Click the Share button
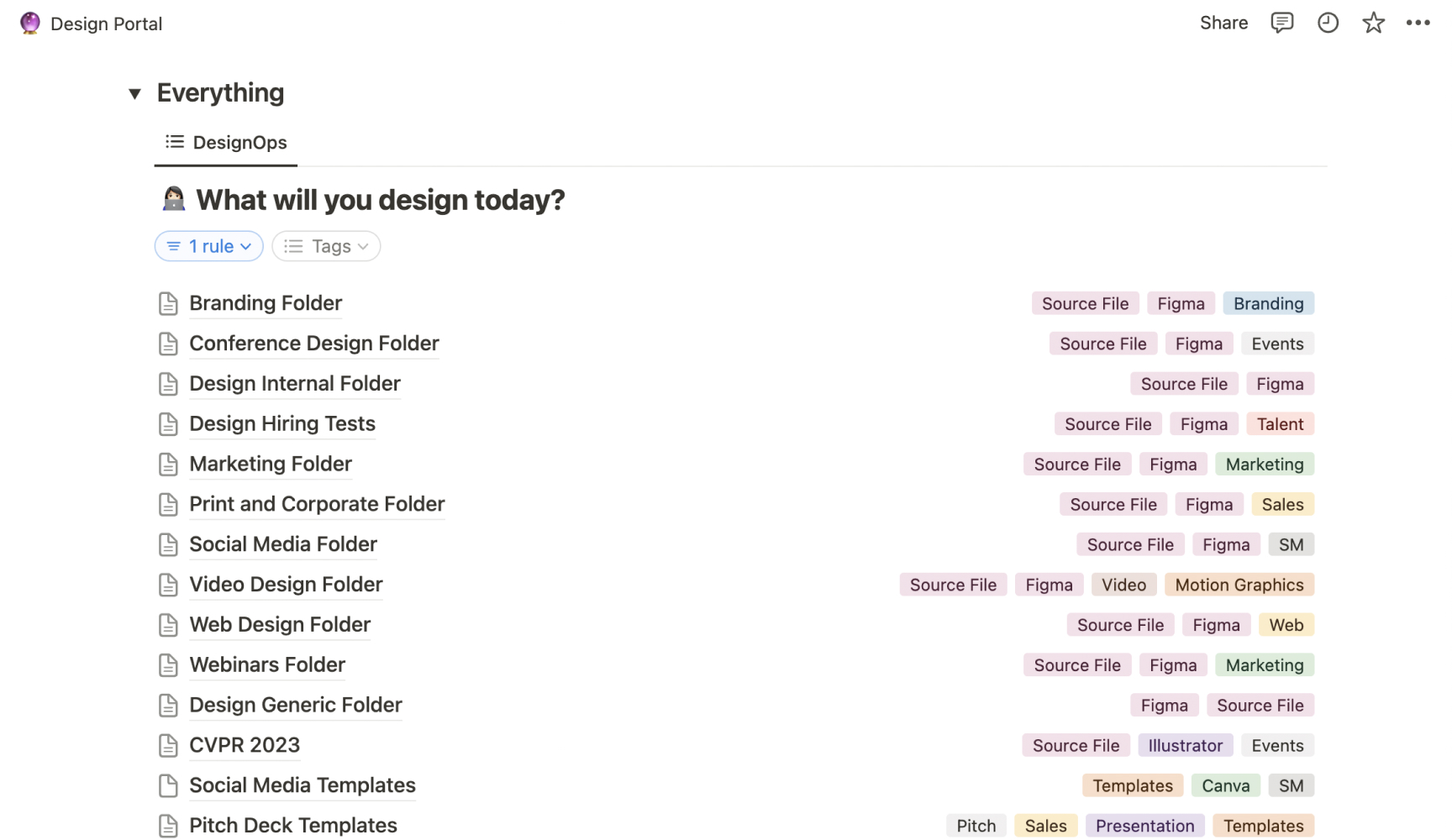This screenshot has height=840, width=1452. pyautogui.click(x=1223, y=23)
